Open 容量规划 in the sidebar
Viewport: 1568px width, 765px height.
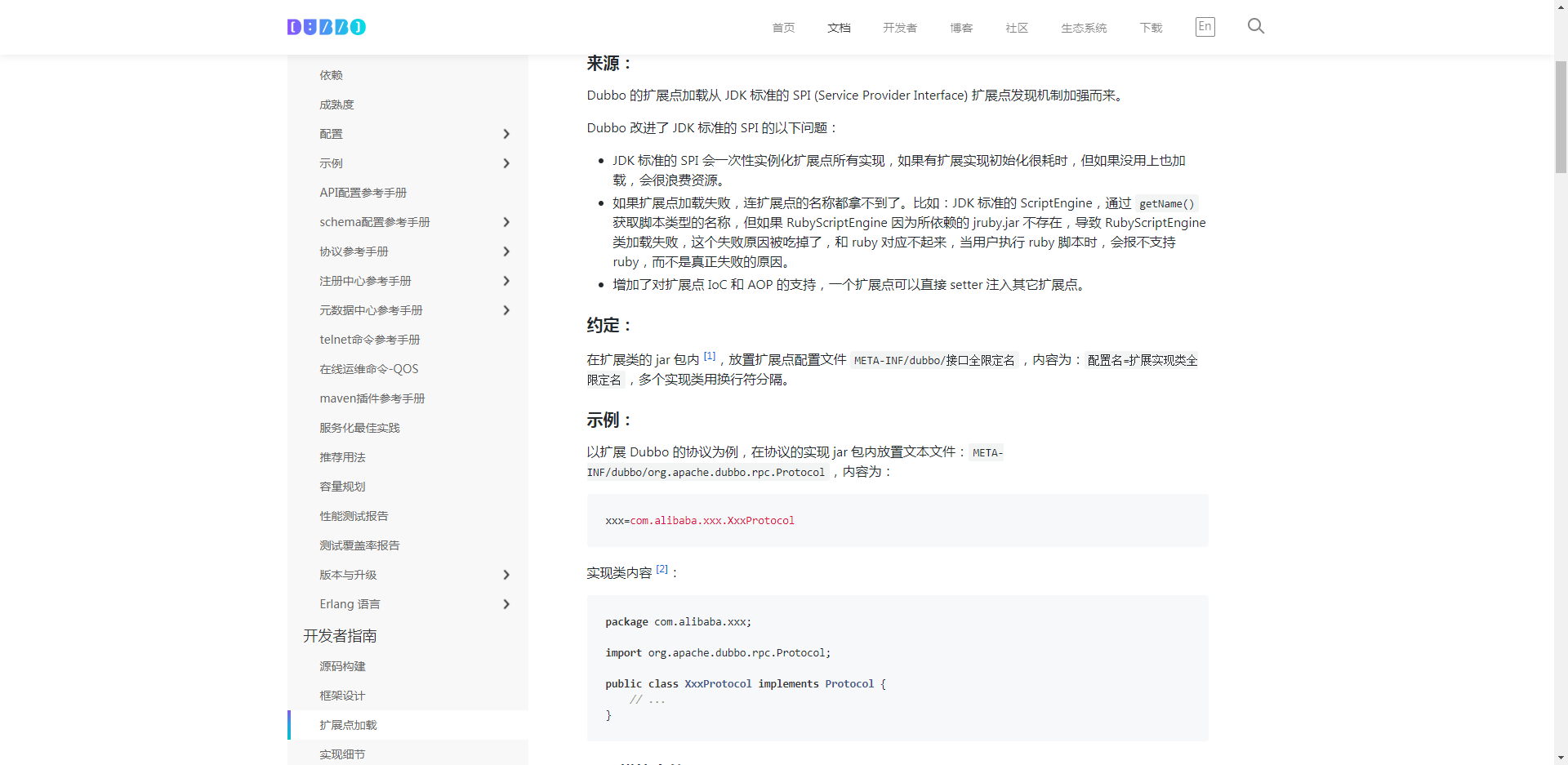point(342,487)
